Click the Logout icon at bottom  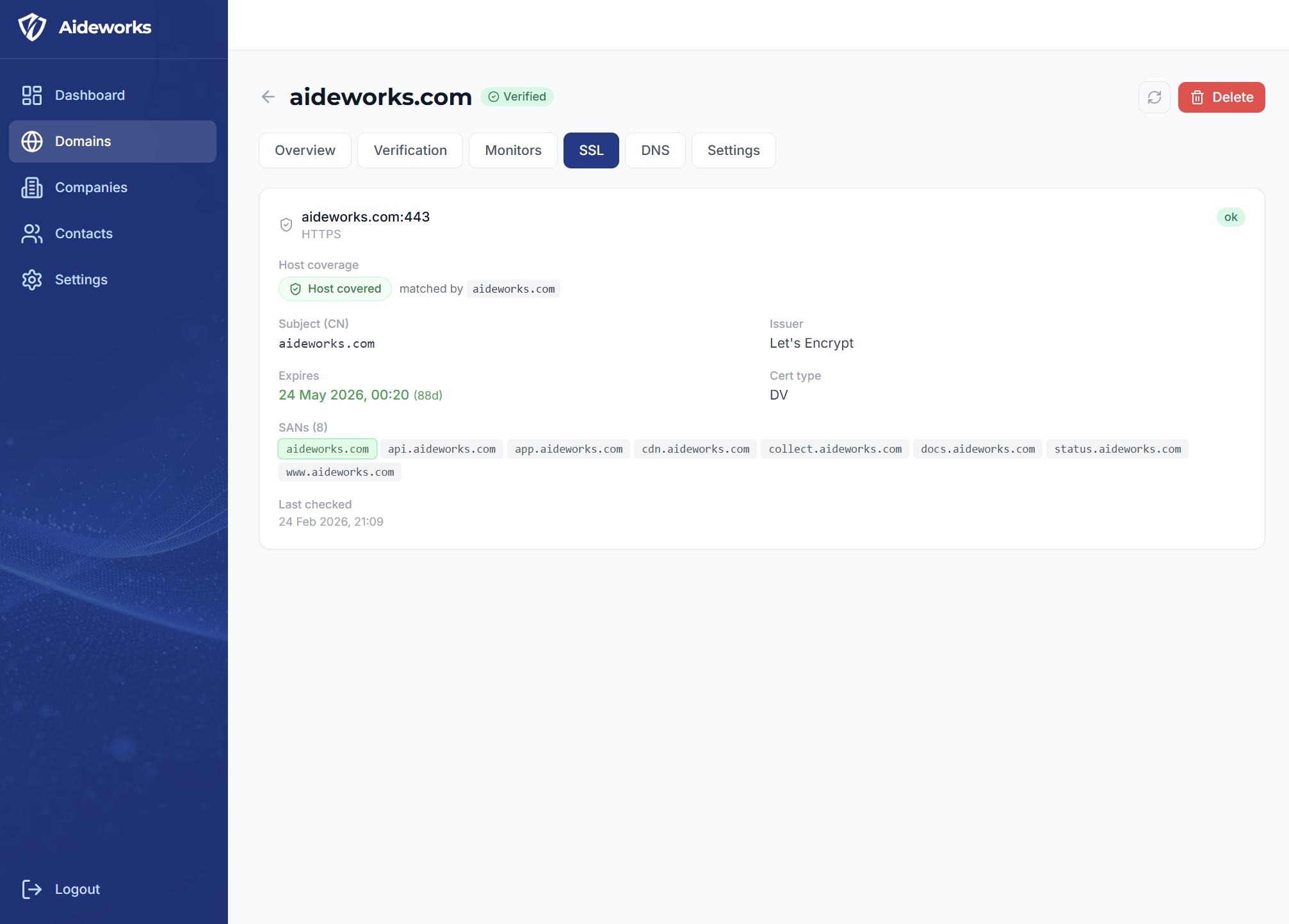click(x=31, y=889)
